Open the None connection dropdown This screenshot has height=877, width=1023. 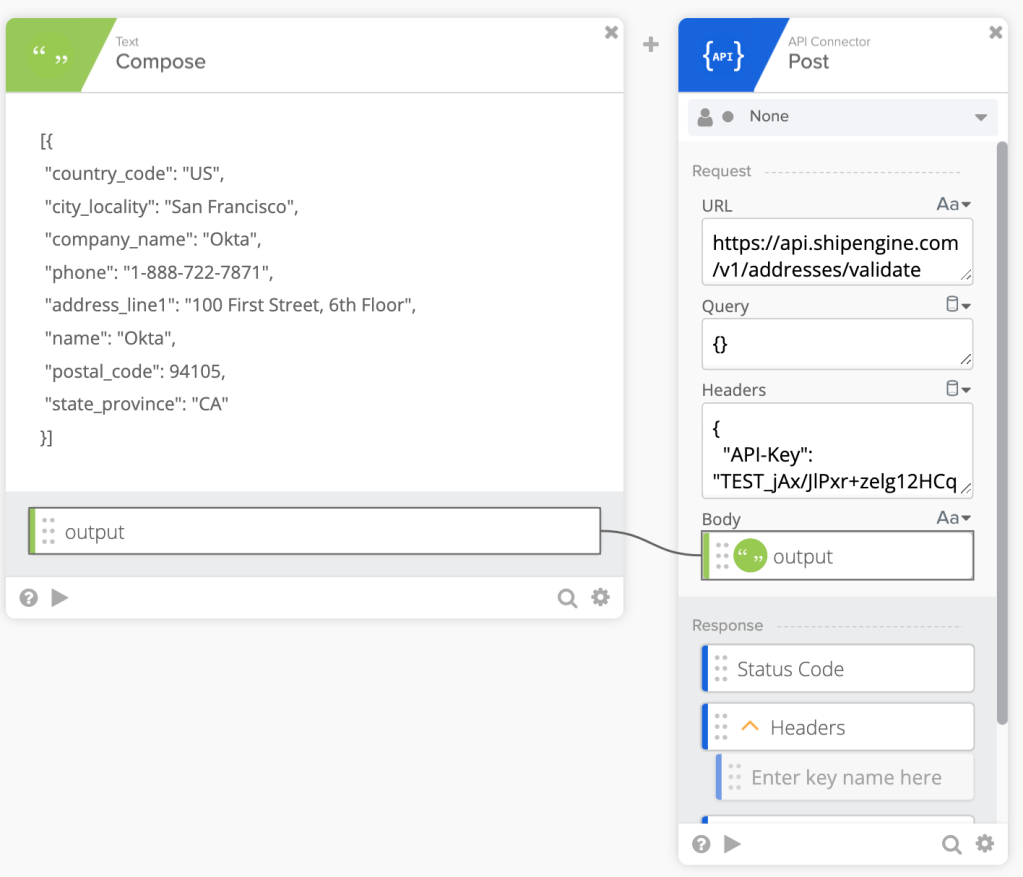point(842,117)
